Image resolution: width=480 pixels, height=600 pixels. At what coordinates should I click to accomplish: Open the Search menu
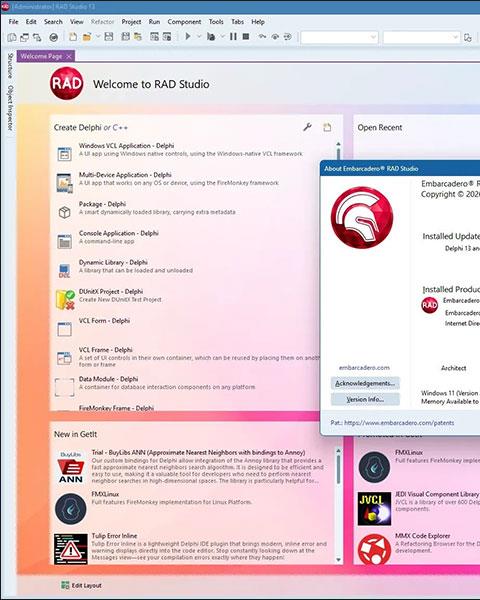click(x=53, y=22)
